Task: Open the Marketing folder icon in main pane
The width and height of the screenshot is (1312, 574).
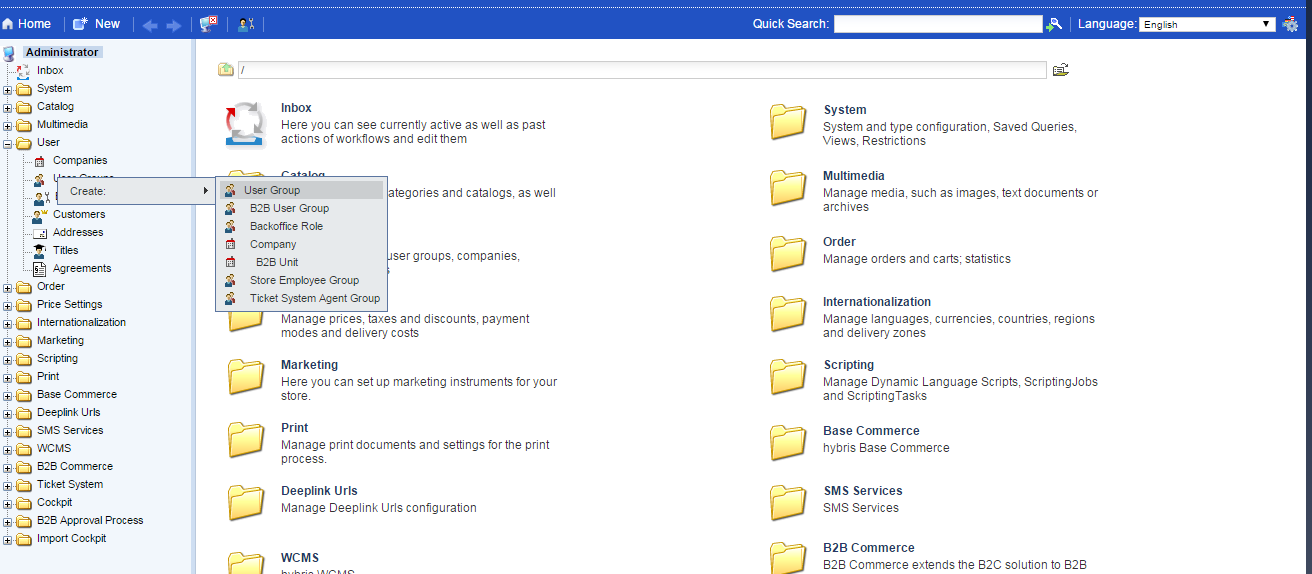Action: (246, 377)
